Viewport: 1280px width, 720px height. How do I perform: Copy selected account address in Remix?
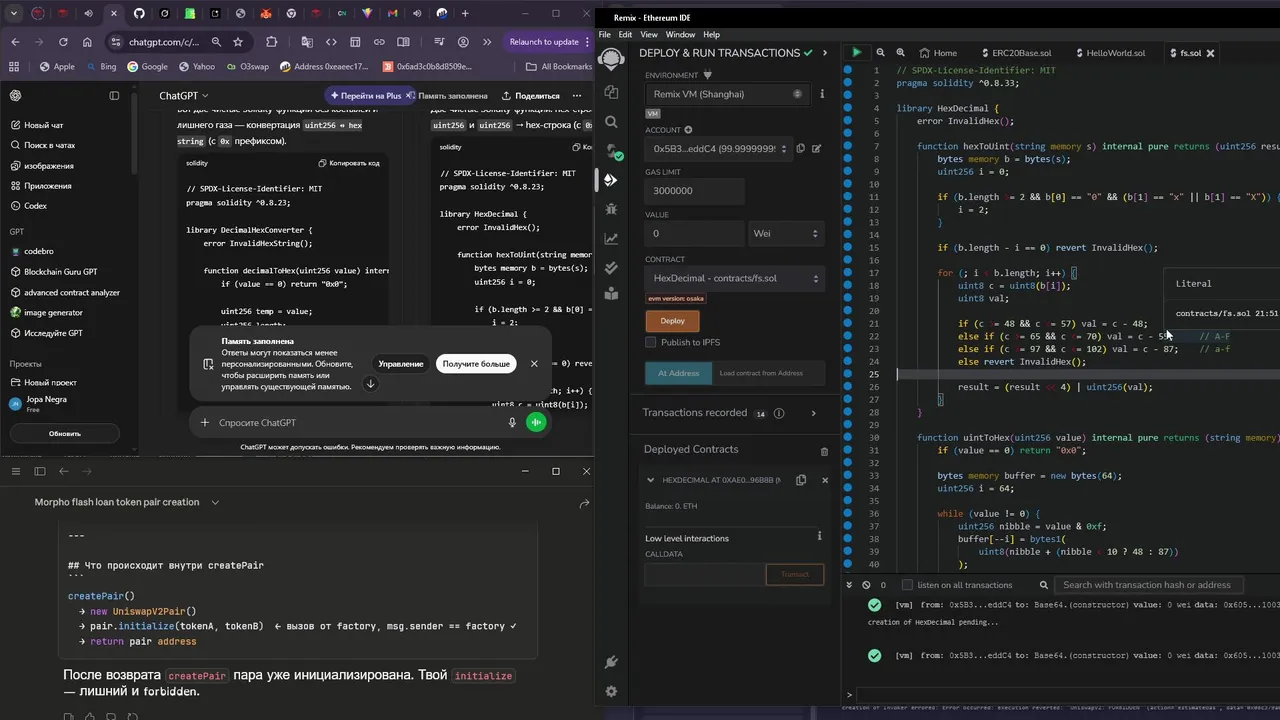tap(800, 148)
